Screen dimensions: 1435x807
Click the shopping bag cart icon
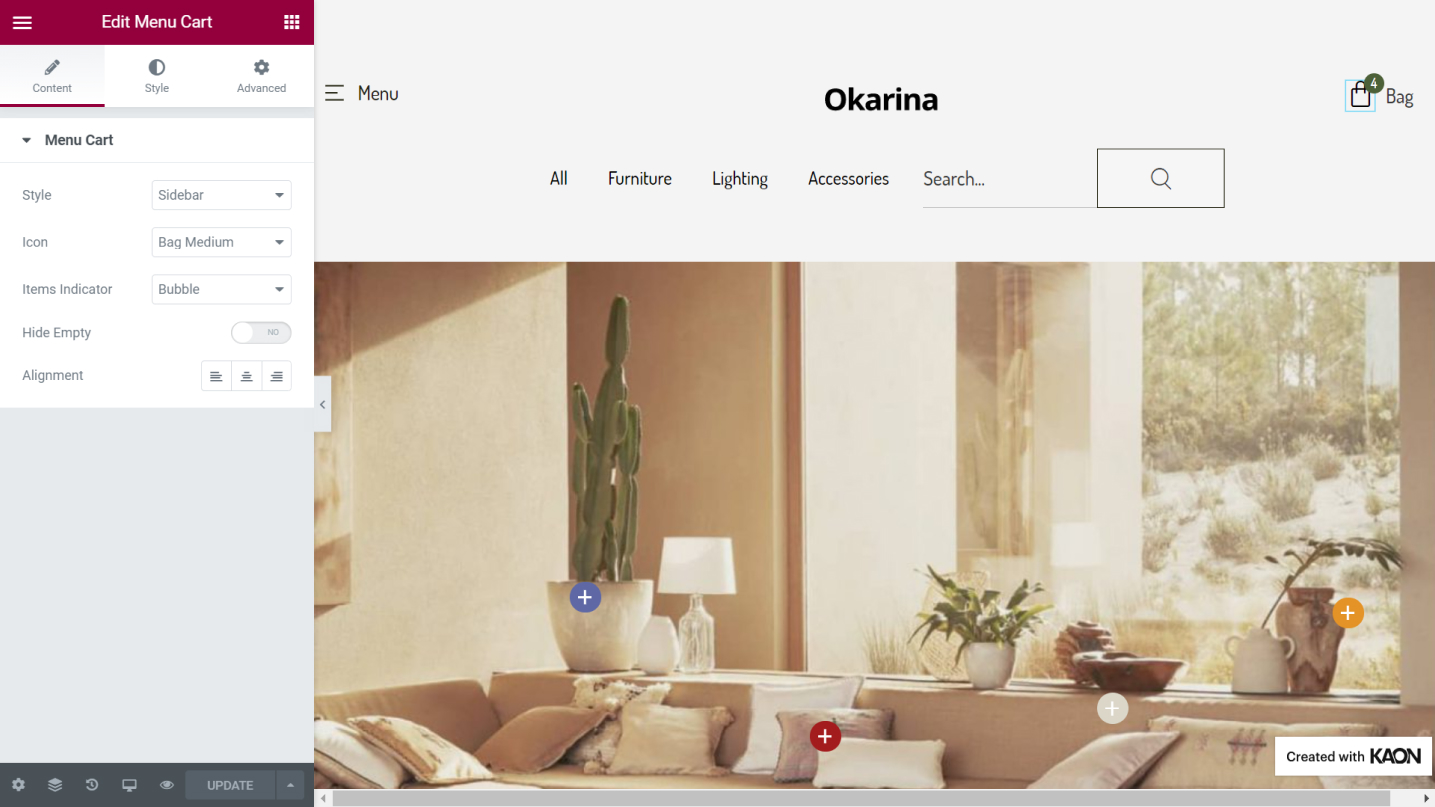(x=1360, y=95)
